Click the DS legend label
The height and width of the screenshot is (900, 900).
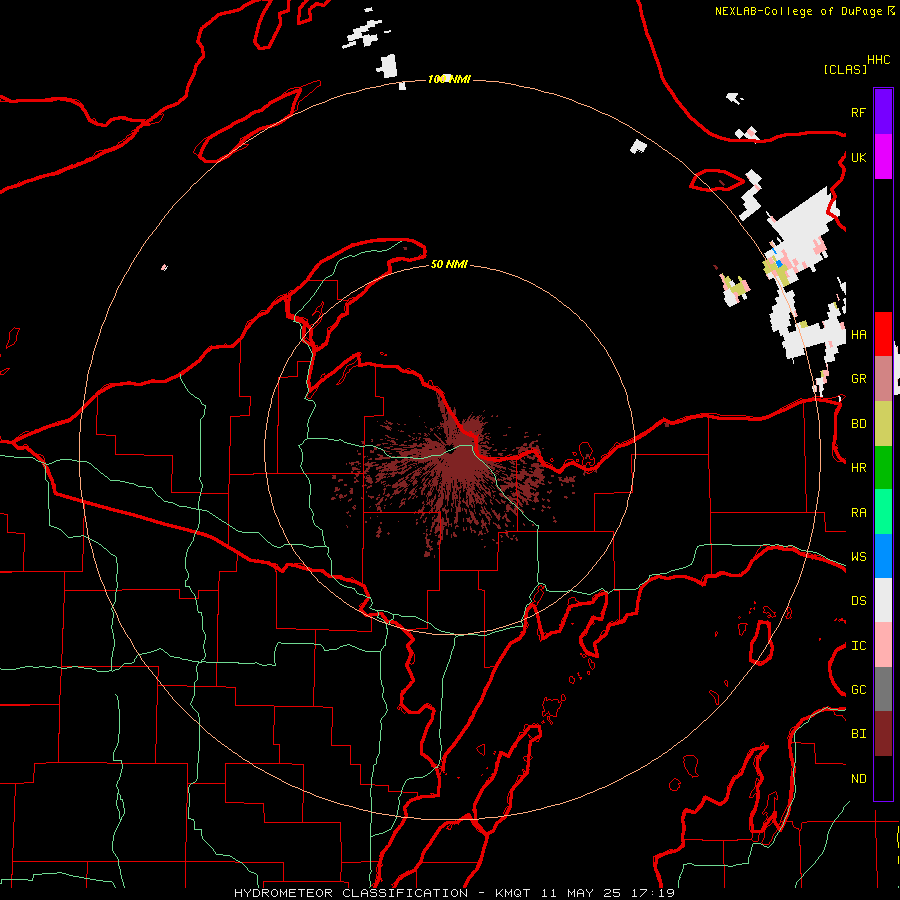[x=858, y=601]
